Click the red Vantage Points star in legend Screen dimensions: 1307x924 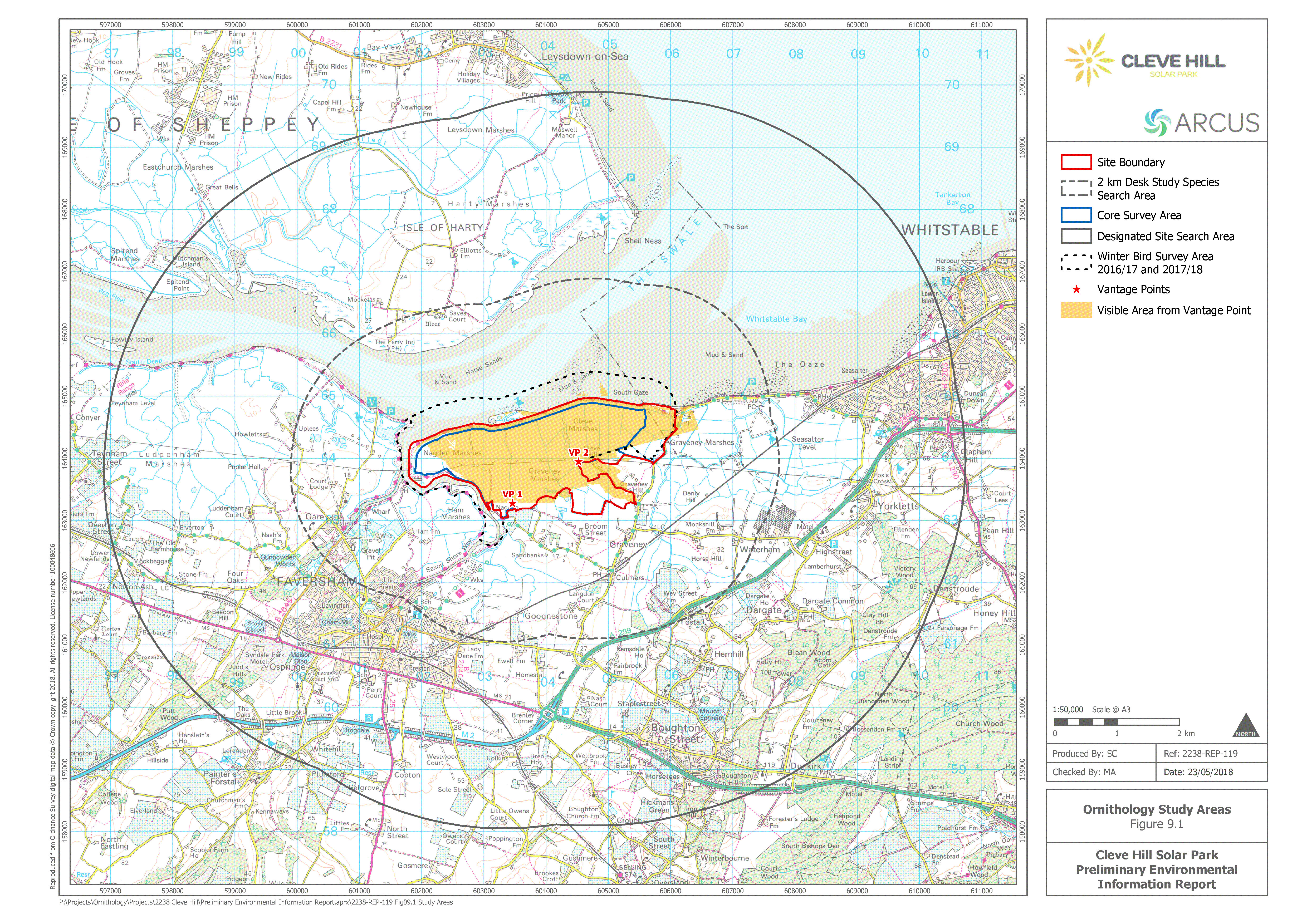1076,289
